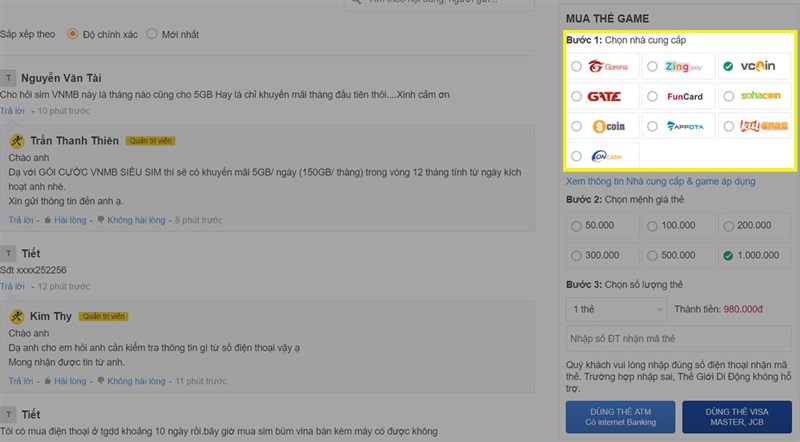
Task: Open the '1 thẻ' quantity dropdown
Action: point(616,309)
